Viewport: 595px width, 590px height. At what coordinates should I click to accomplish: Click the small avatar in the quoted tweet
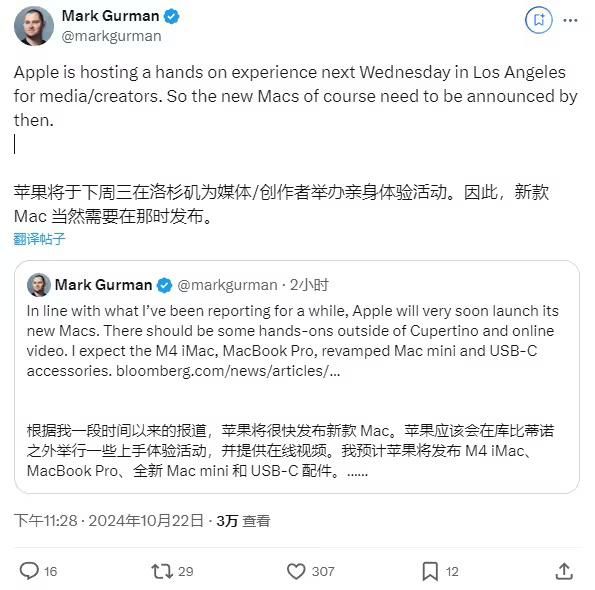click(39, 285)
